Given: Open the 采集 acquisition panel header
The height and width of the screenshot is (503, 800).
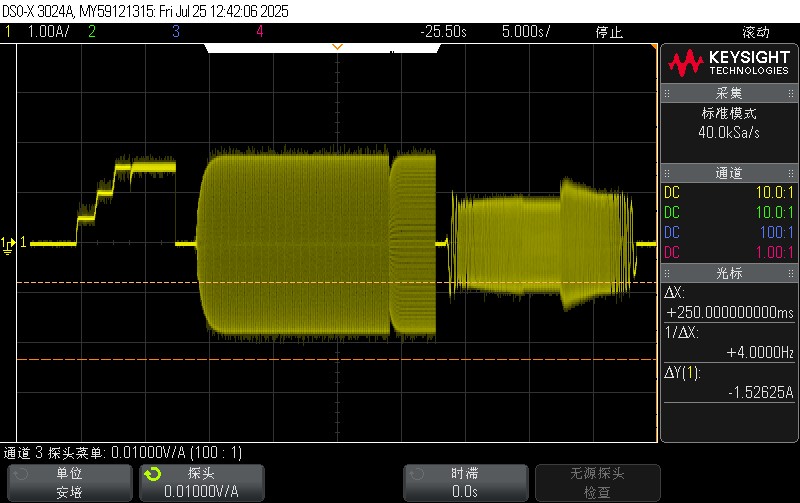Looking at the screenshot, I should (728, 93).
